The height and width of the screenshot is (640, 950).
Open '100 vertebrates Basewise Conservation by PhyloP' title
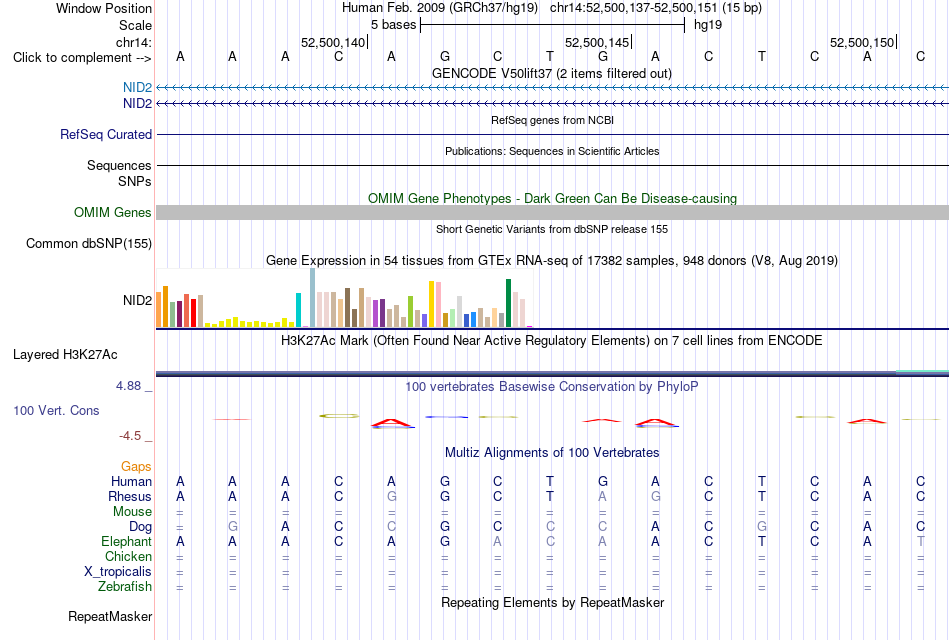tap(552, 387)
